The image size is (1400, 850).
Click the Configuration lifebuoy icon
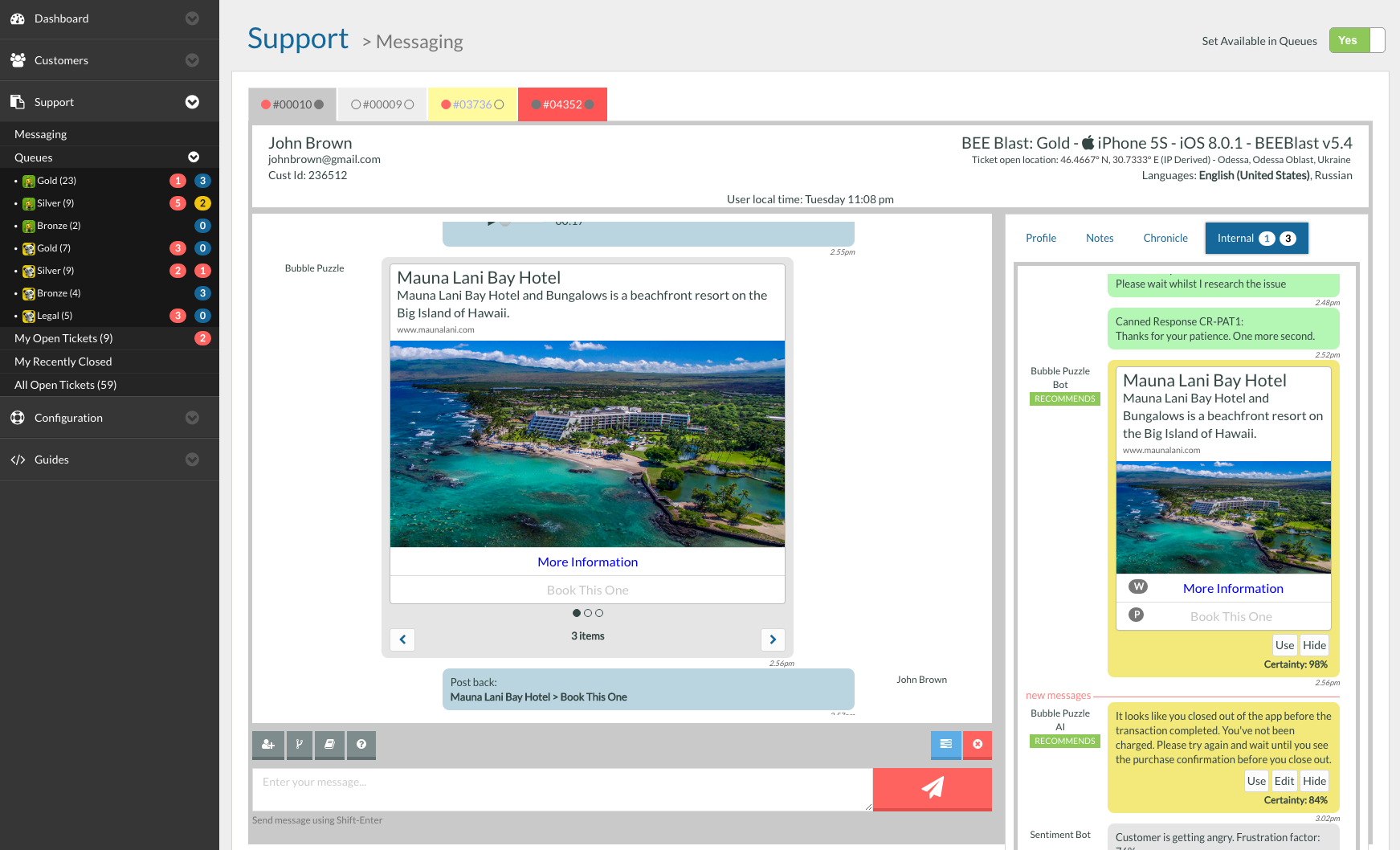[x=18, y=418]
